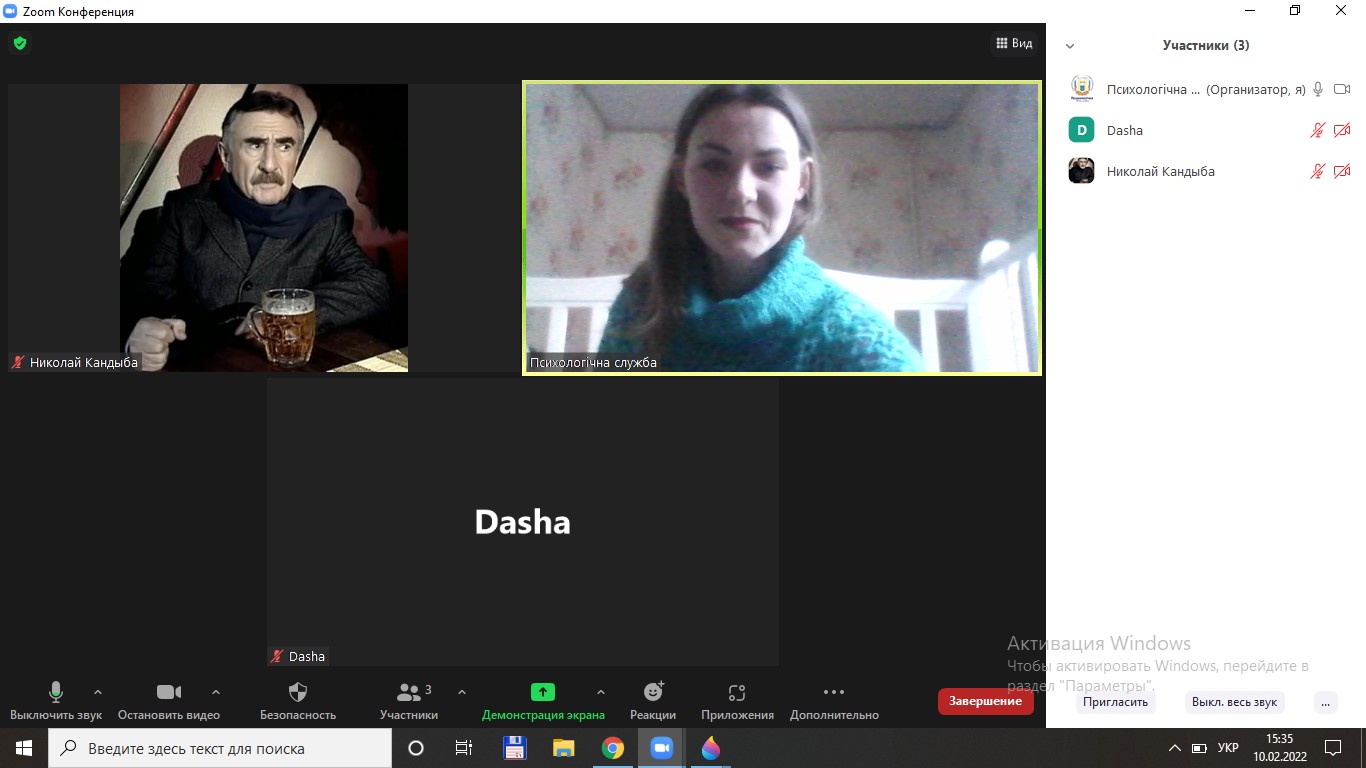The height and width of the screenshot is (768, 1366).
Task: Open Google Chrome from the taskbar
Action: click(613, 748)
